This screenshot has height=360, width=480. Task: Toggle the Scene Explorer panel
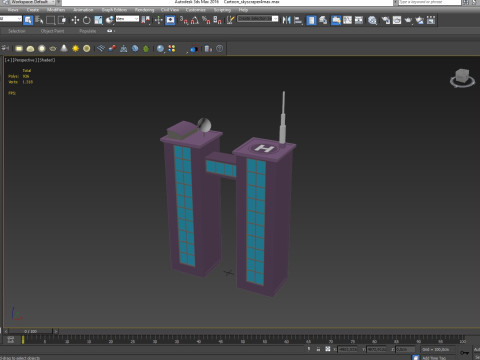click(311, 20)
